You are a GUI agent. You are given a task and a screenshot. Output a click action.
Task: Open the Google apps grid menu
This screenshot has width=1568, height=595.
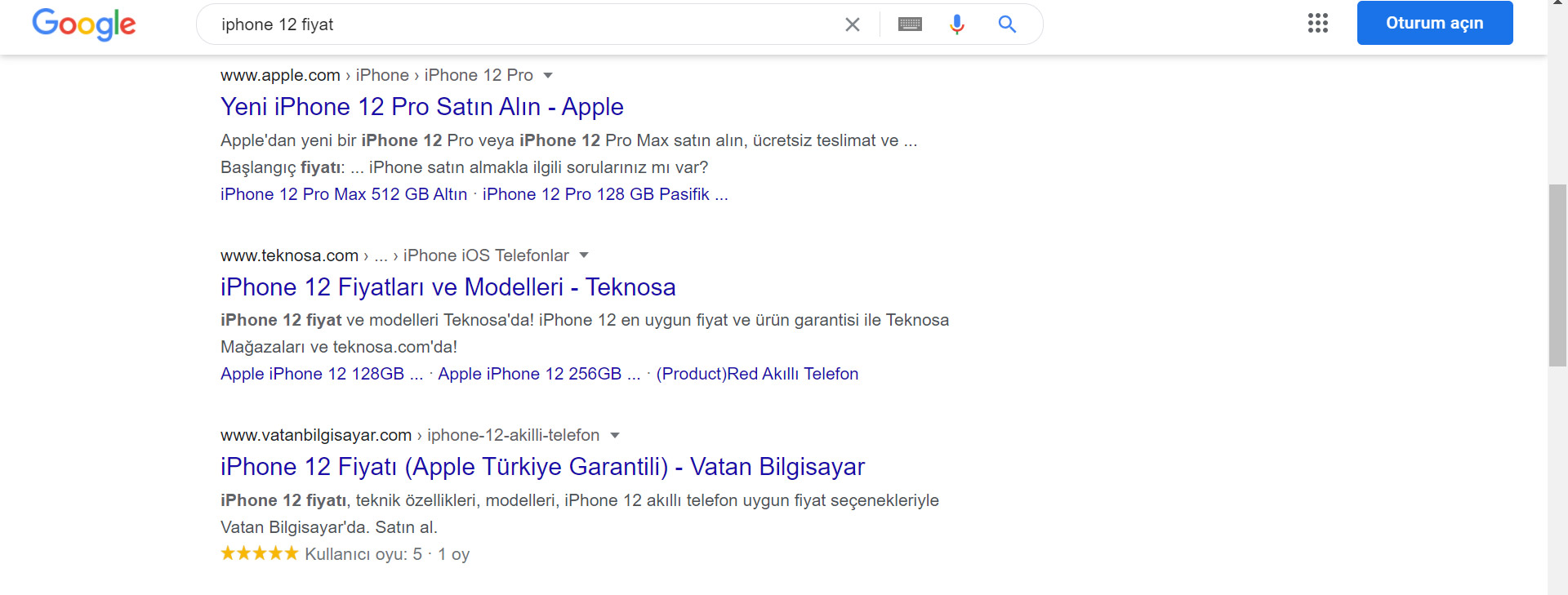(x=1317, y=24)
